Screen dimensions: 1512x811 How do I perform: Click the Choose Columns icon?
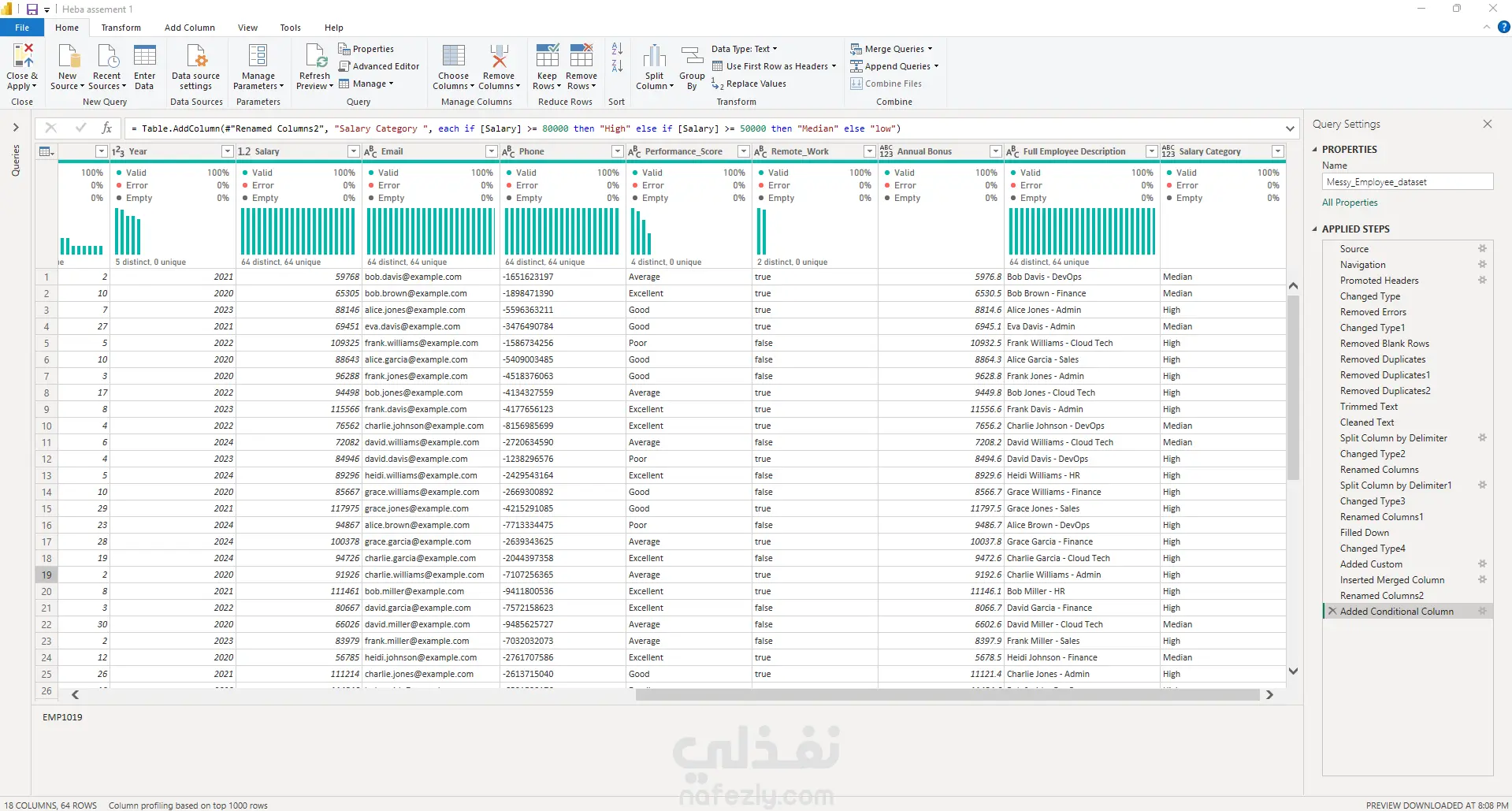[x=454, y=56]
